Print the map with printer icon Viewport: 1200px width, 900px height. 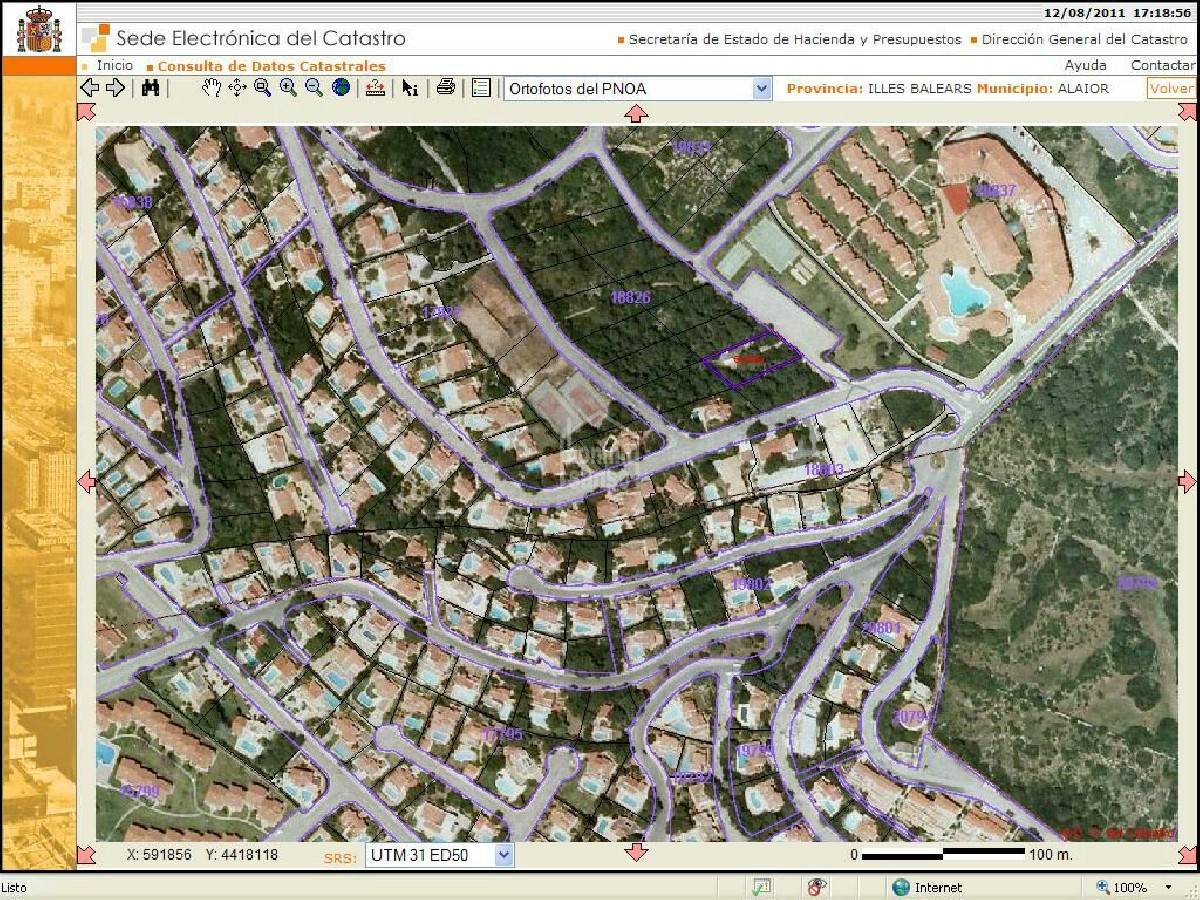pos(446,88)
